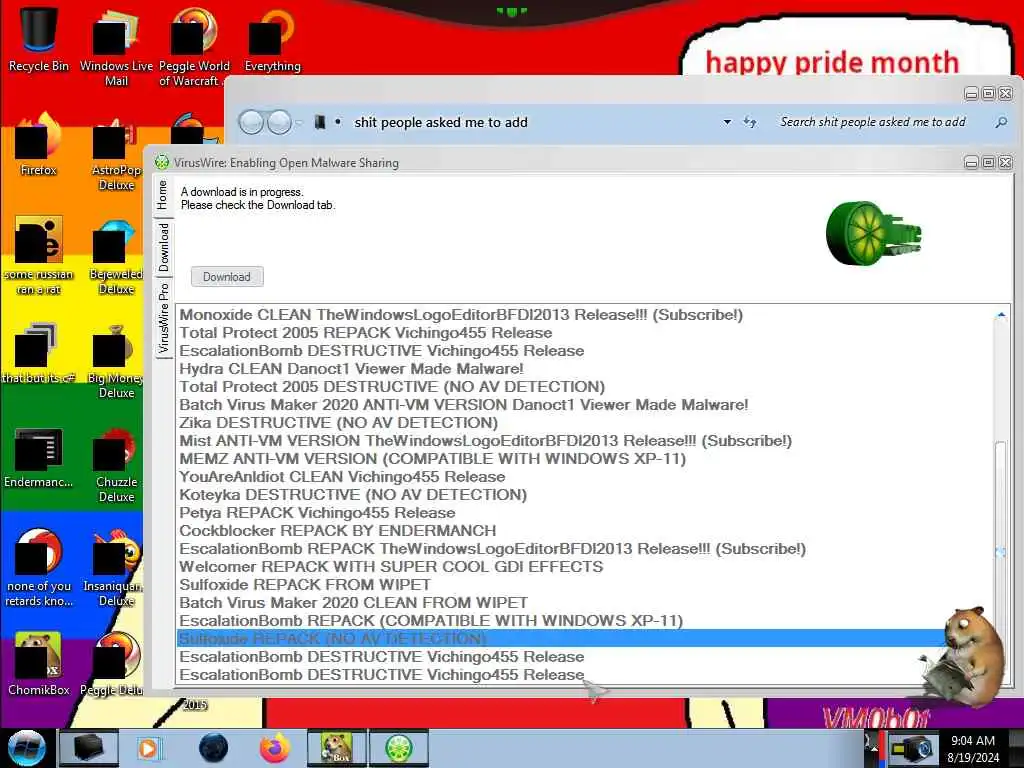Select AstroPop Deluxe desktop icon
1024x768 pixels.
point(116,153)
